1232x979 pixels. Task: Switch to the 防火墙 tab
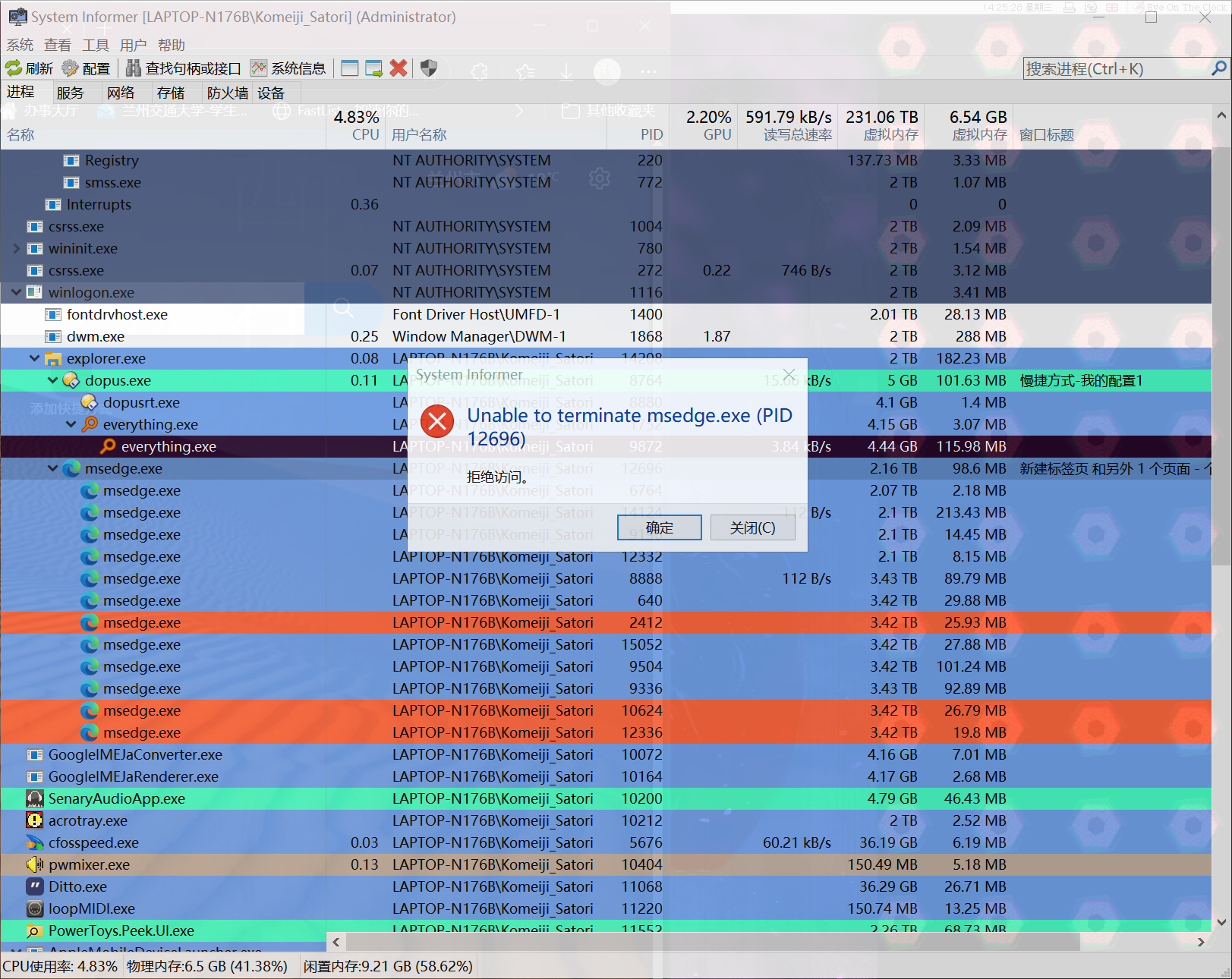point(228,93)
